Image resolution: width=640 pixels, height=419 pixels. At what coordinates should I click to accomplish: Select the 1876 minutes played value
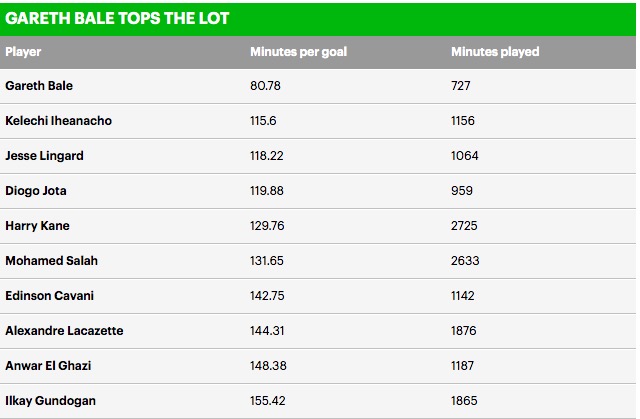(x=464, y=331)
